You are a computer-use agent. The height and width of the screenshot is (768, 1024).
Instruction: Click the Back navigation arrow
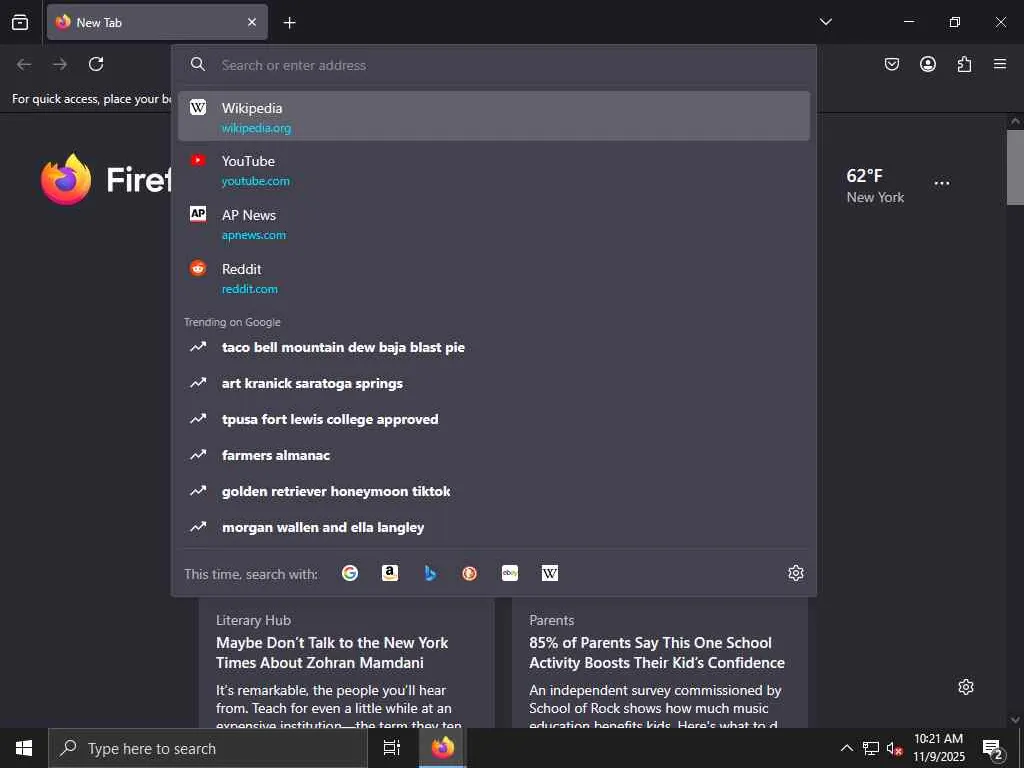coord(24,64)
